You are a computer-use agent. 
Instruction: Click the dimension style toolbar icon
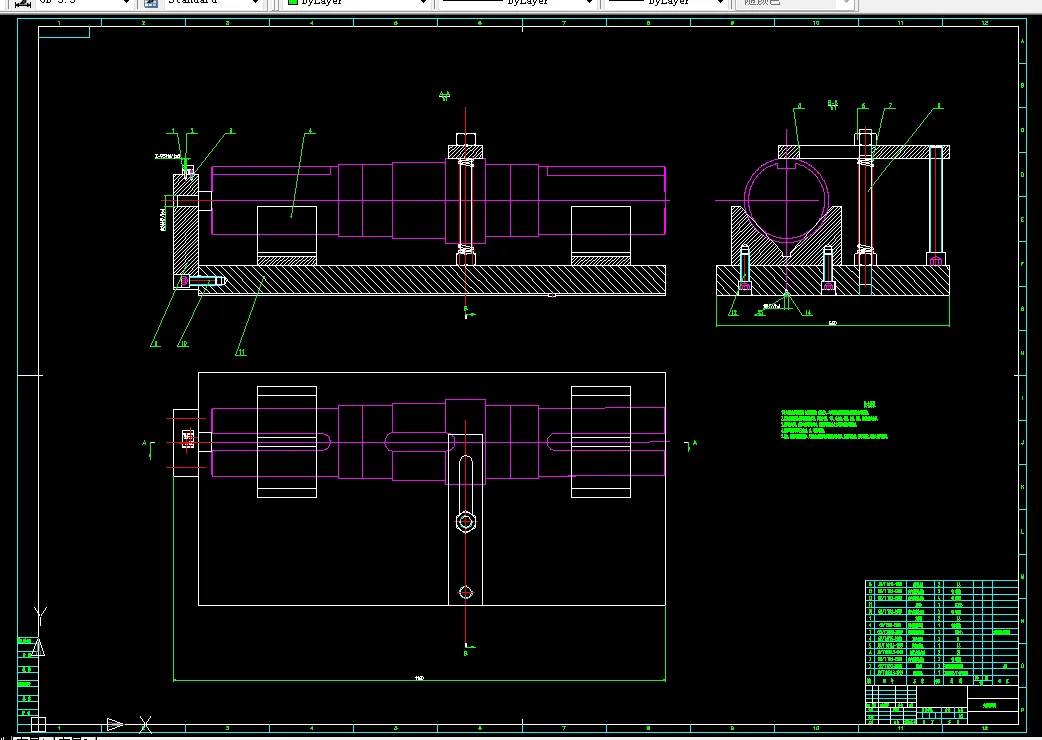(x=23, y=3)
